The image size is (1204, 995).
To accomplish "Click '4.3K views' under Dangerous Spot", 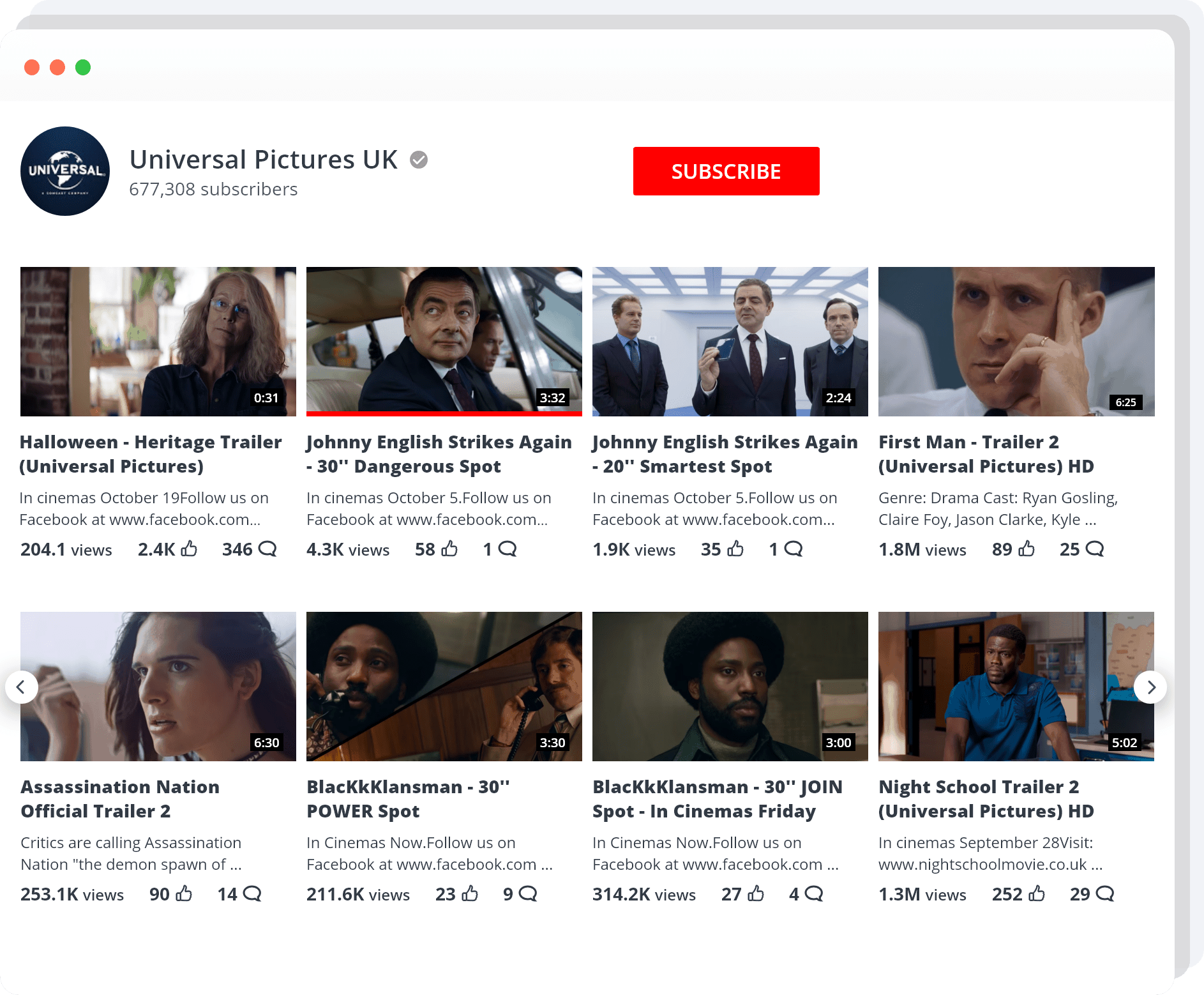I will pyautogui.click(x=348, y=549).
